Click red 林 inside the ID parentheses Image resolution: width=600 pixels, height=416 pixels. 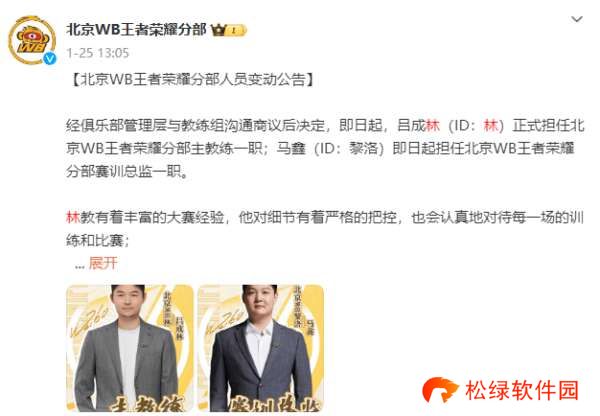click(x=491, y=125)
